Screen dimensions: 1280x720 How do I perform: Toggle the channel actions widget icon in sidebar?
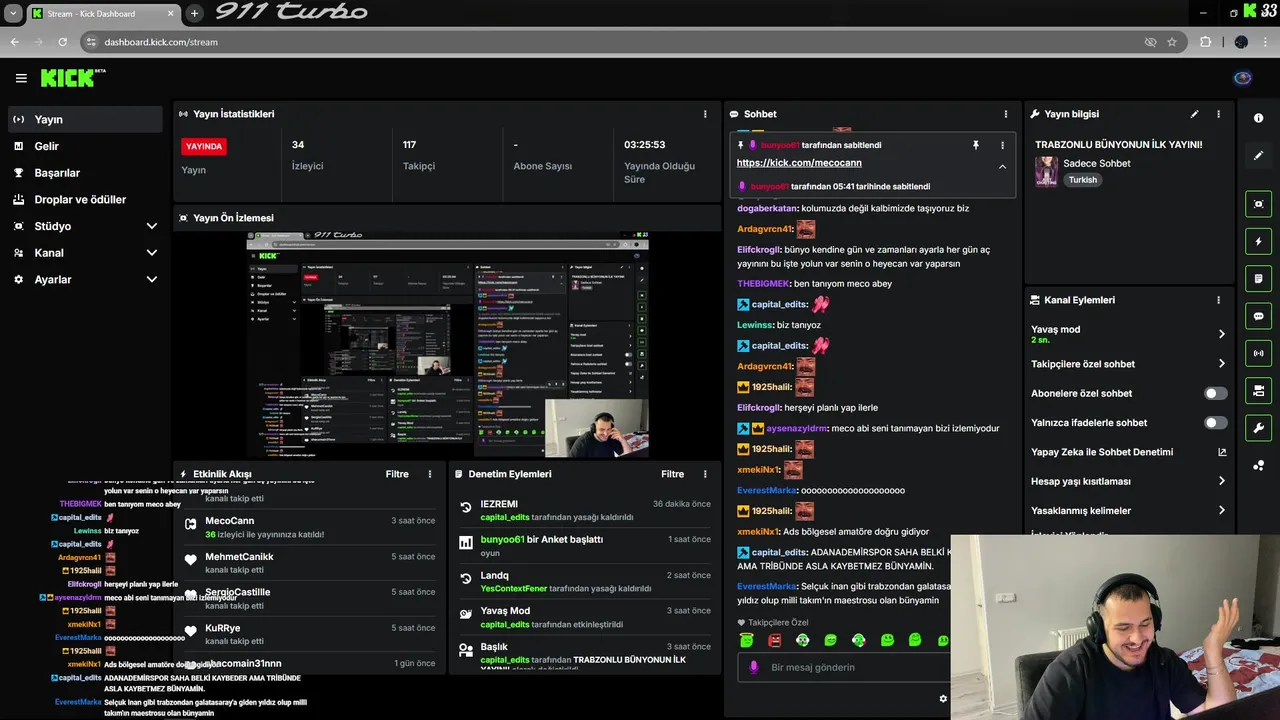pyautogui.click(x=1258, y=390)
